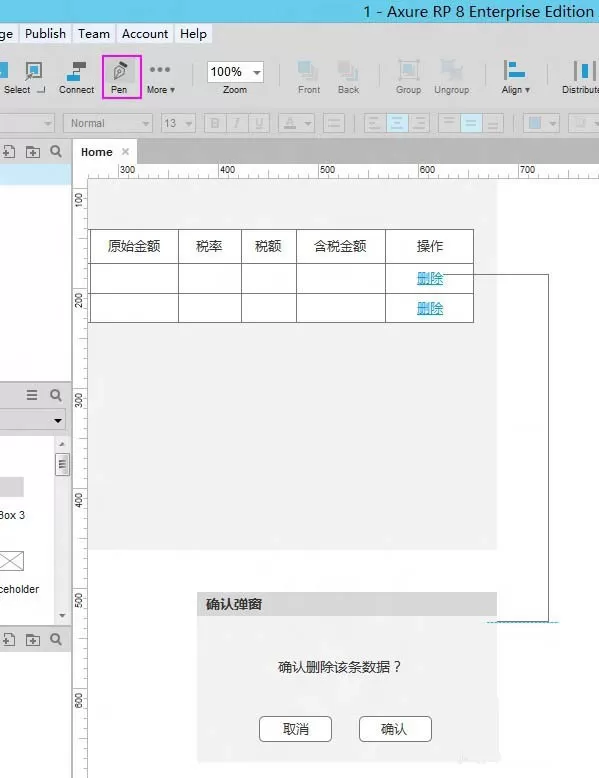Viewport: 599px width, 778px height.
Task: Click the search icon beside Home tab
Action: point(56,151)
